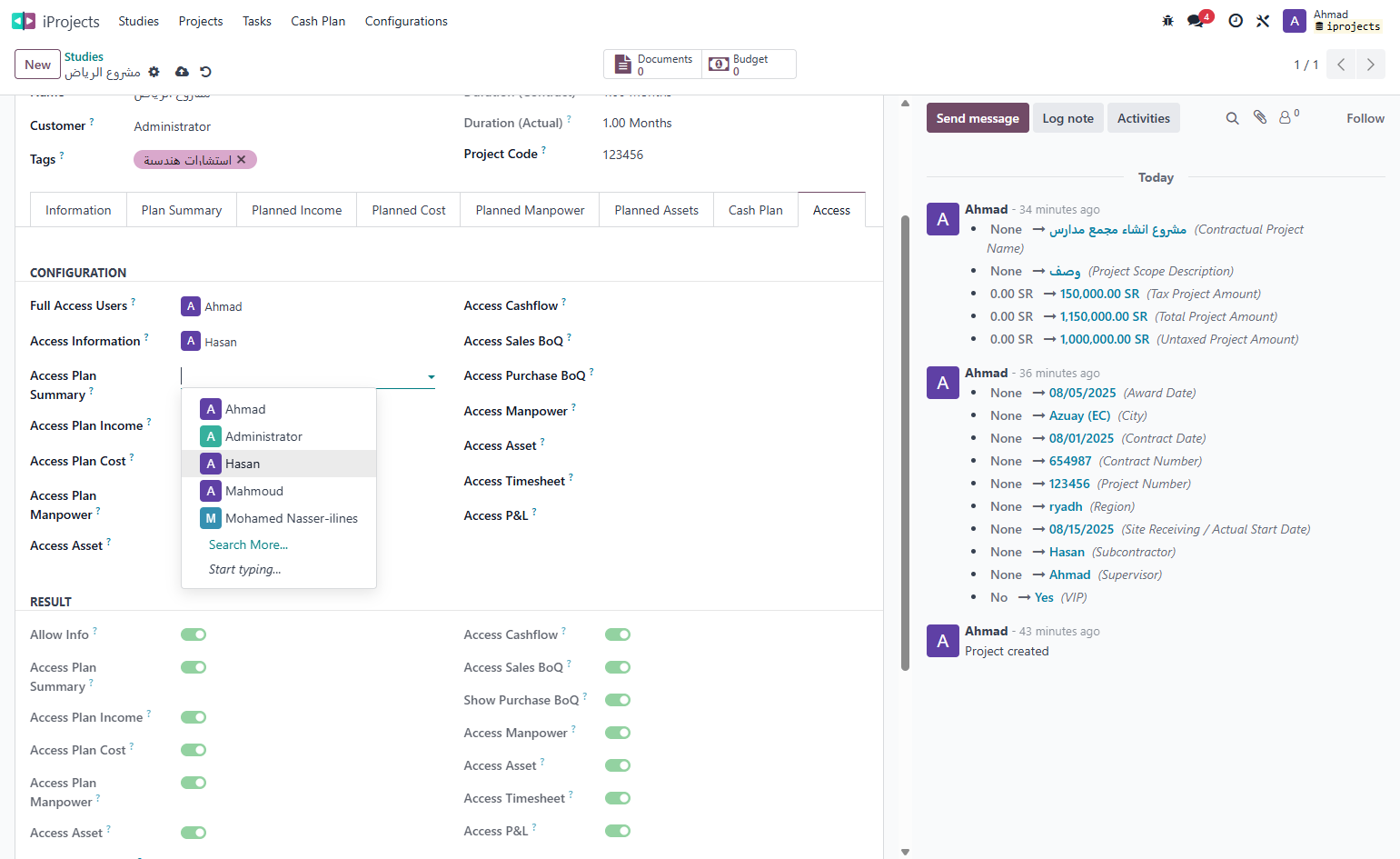Viewport: 1400px width, 859px height.
Task: Select Hasan from the dropdown list
Action: tap(279, 464)
